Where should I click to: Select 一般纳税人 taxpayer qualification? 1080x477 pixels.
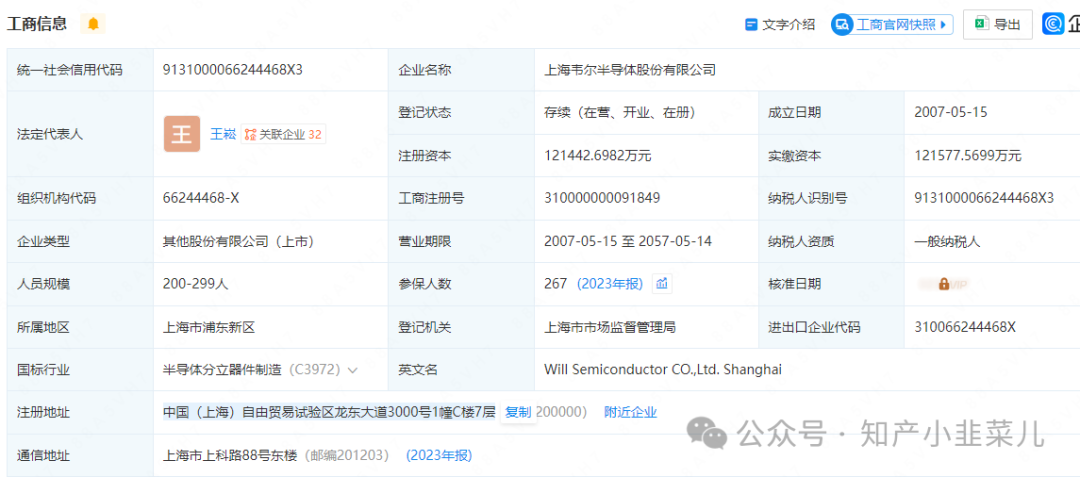click(x=947, y=241)
